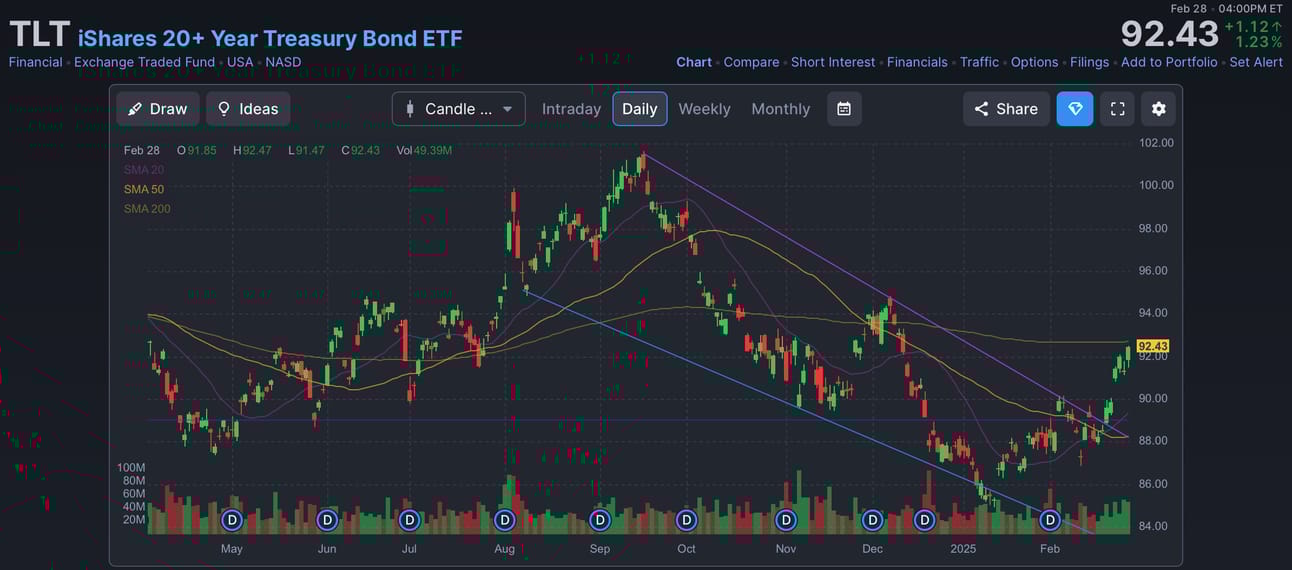The height and width of the screenshot is (570, 1292).
Task: Share the chart
Action: point(1007,109)
